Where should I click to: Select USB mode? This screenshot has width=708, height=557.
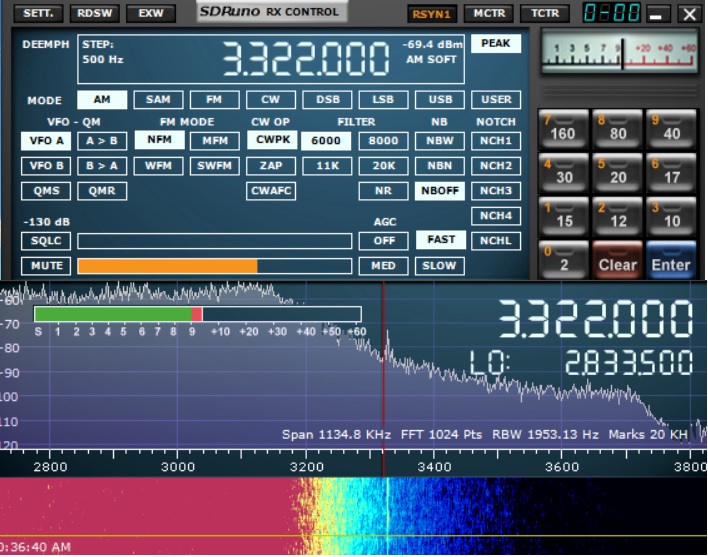(440, 99)
